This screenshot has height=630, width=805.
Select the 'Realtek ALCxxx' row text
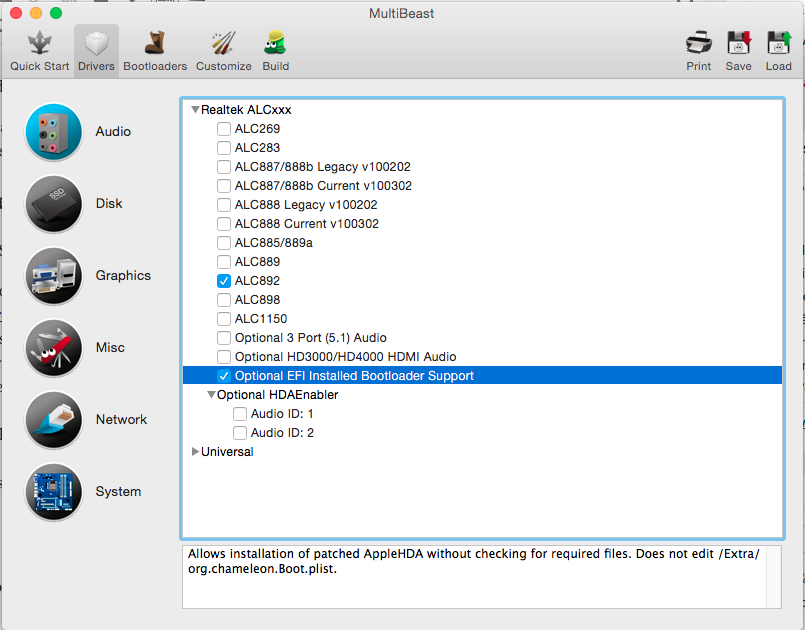246,110
